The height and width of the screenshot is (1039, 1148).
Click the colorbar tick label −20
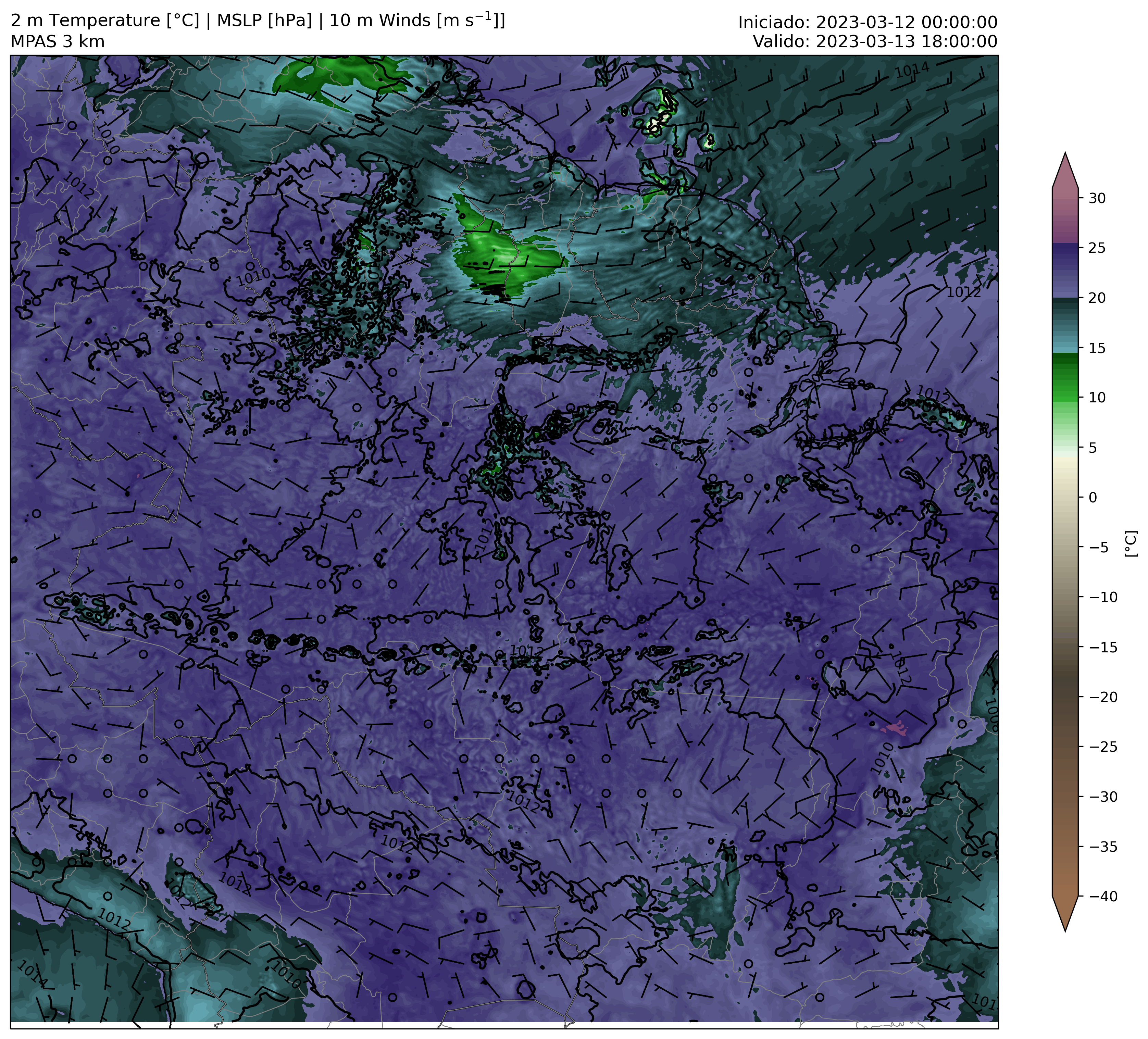[x=1103, y=697]
